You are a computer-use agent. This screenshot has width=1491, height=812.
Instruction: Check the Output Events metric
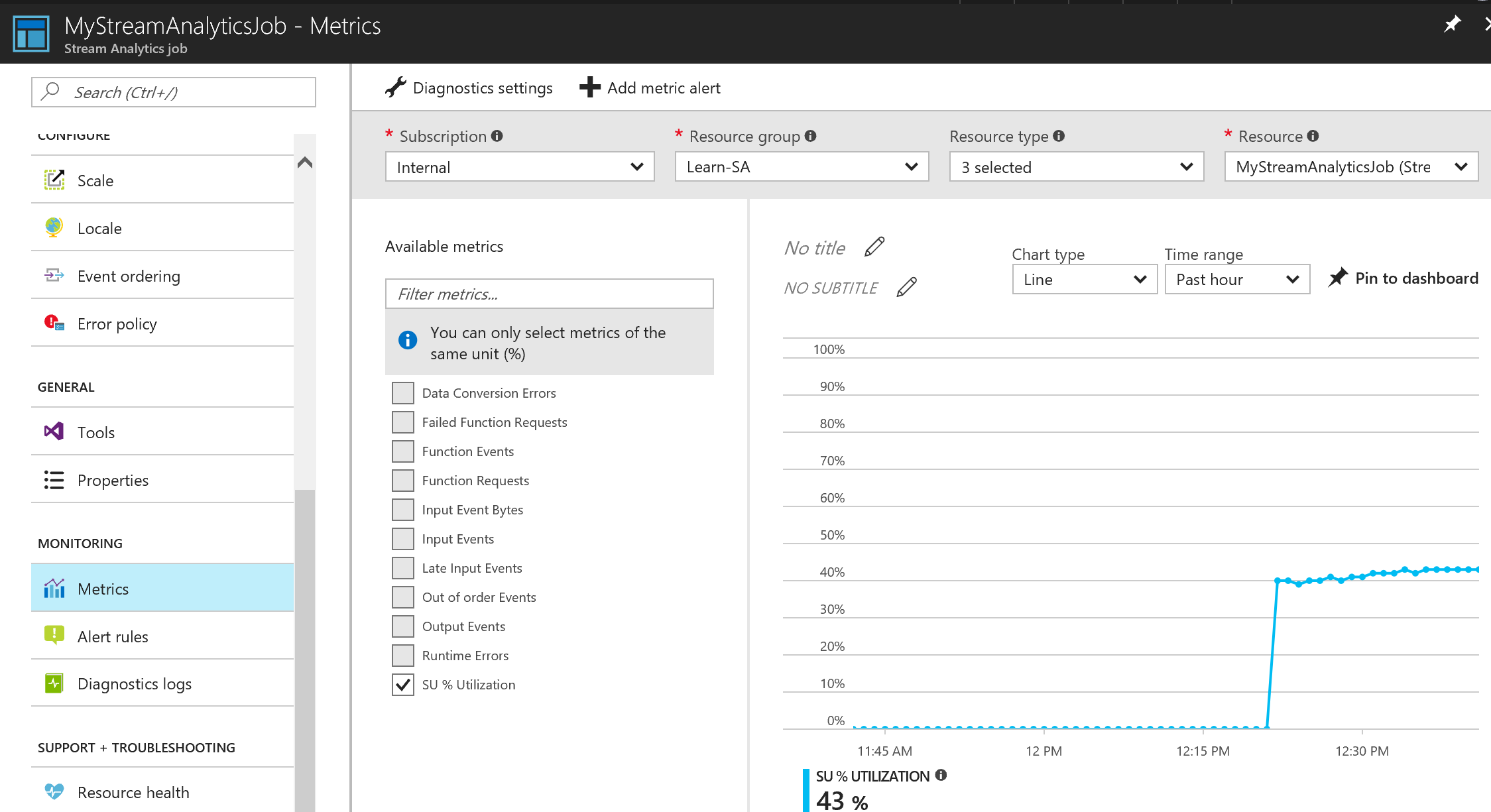click(403, 626)
